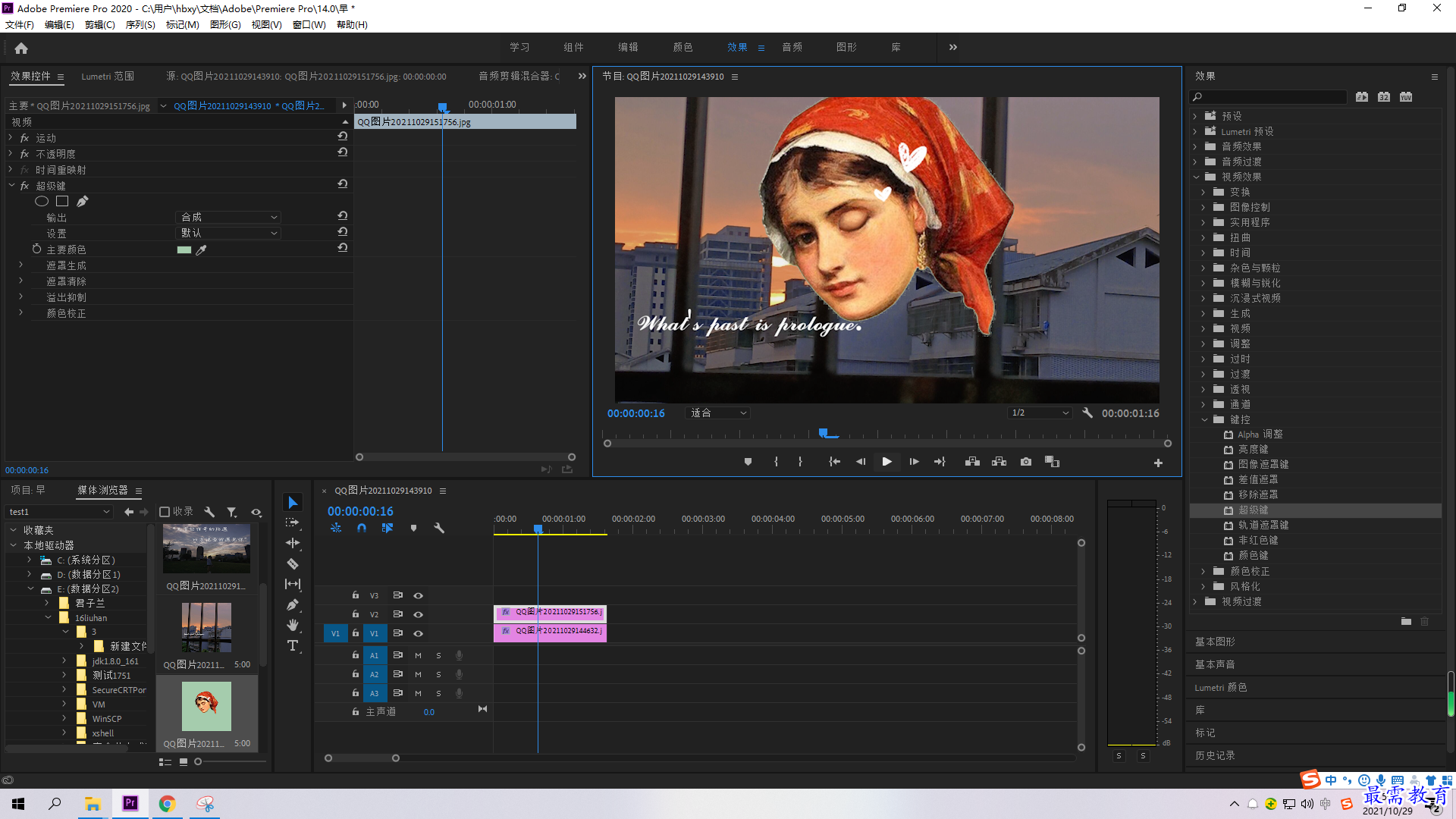Create ellipse mask for Ultra Key
The width and height of the screenshot is (1456, 819).
(x=42, y=201)
